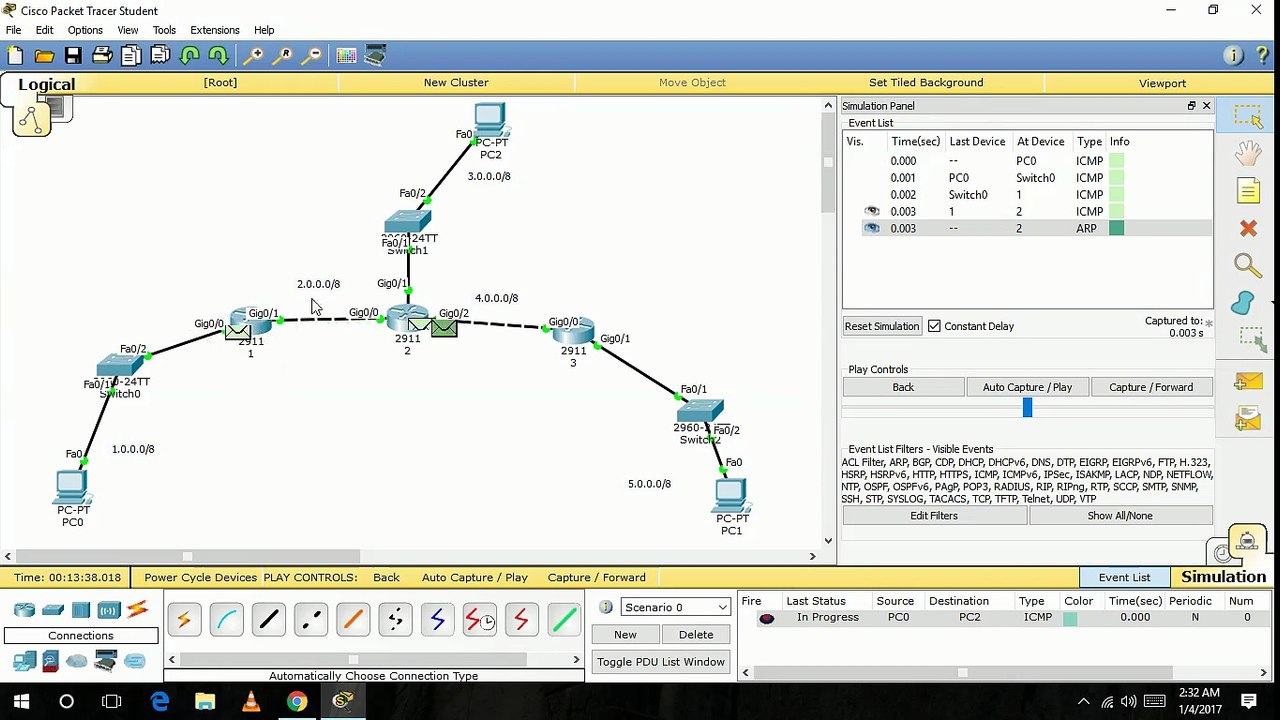
Task: Click the ARP dark green color swatch
Action: click(1116, 228)
